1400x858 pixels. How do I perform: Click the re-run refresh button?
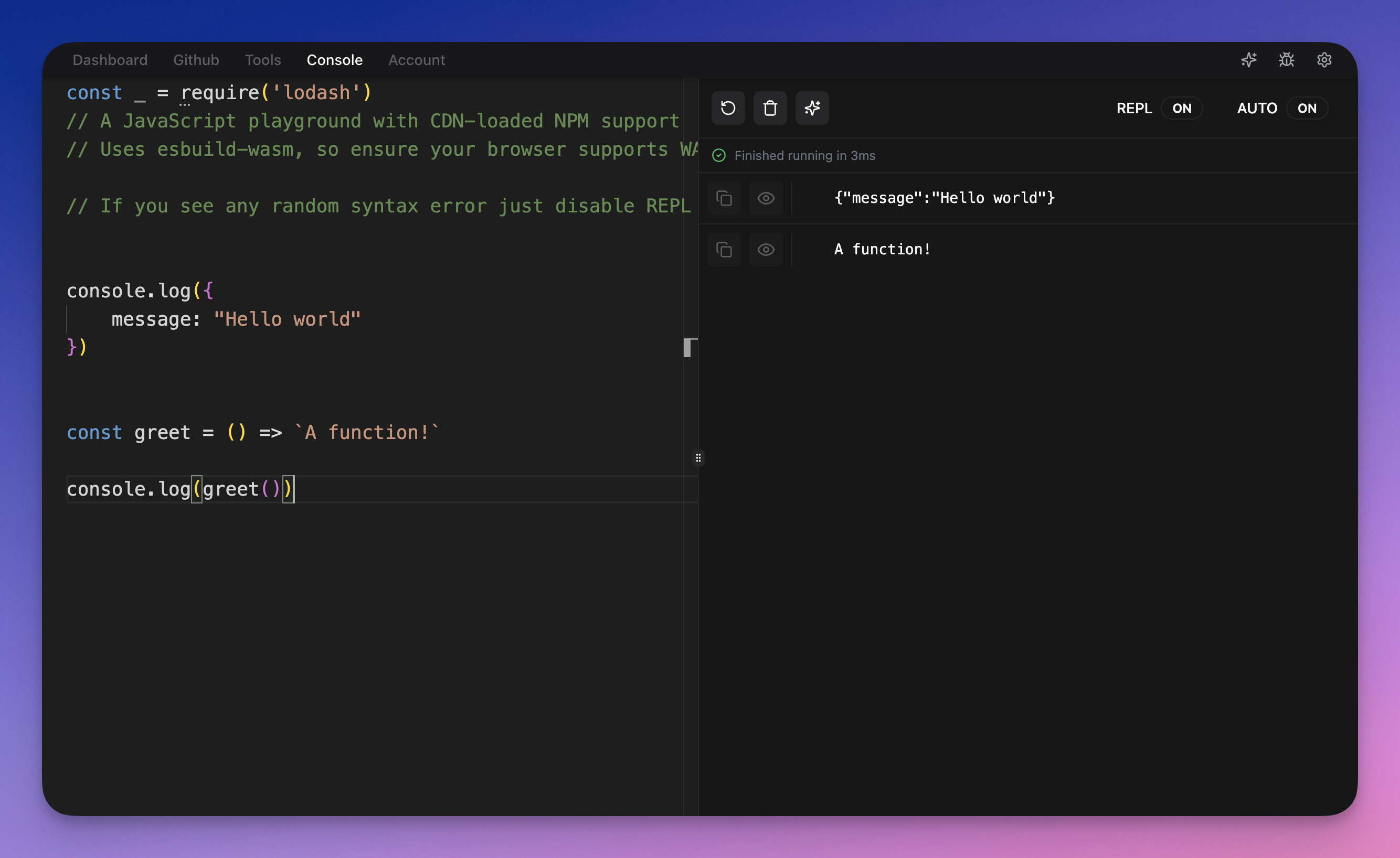728,108
